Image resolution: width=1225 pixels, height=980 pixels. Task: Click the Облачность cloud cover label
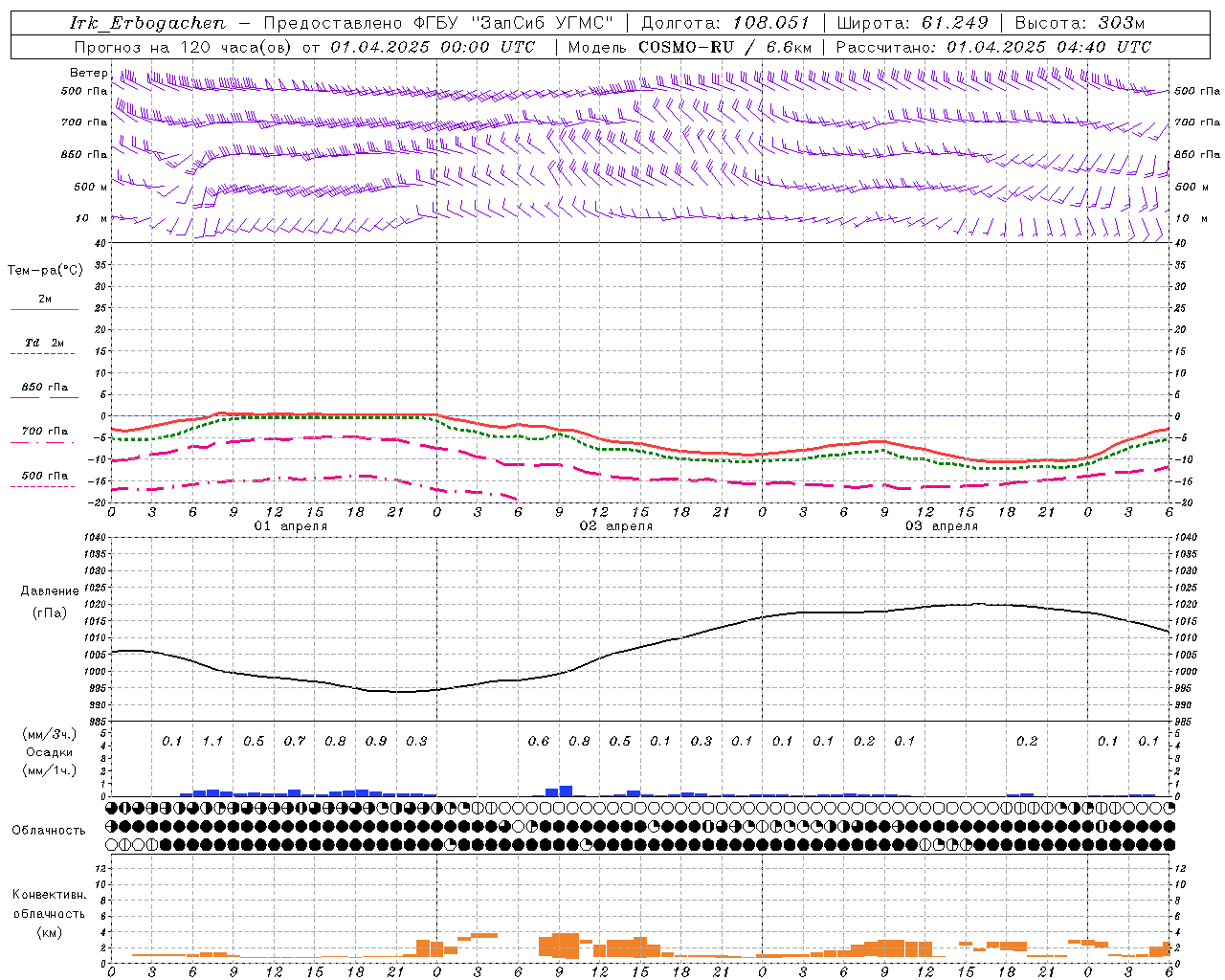[49, 830]
